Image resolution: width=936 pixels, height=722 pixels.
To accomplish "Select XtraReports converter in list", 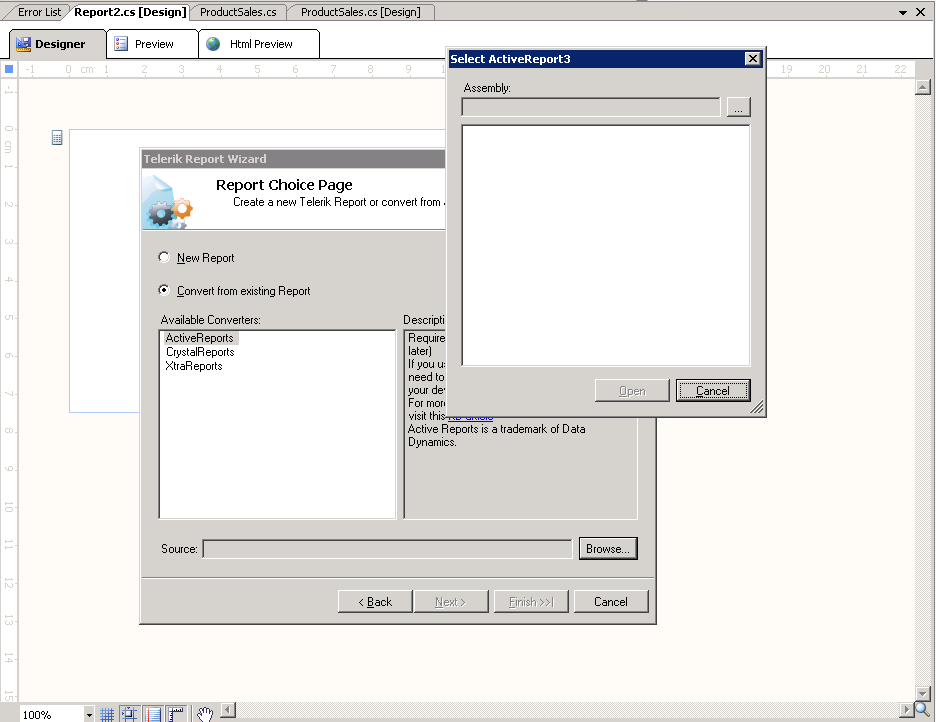I will click(194, 366).
